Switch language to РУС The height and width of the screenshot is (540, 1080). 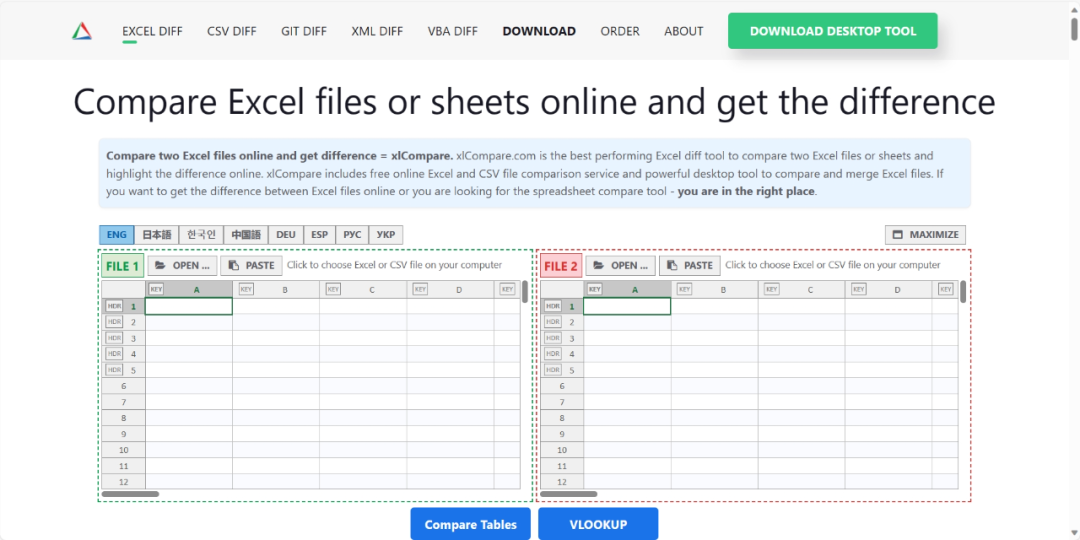click(x=352, y=235)
